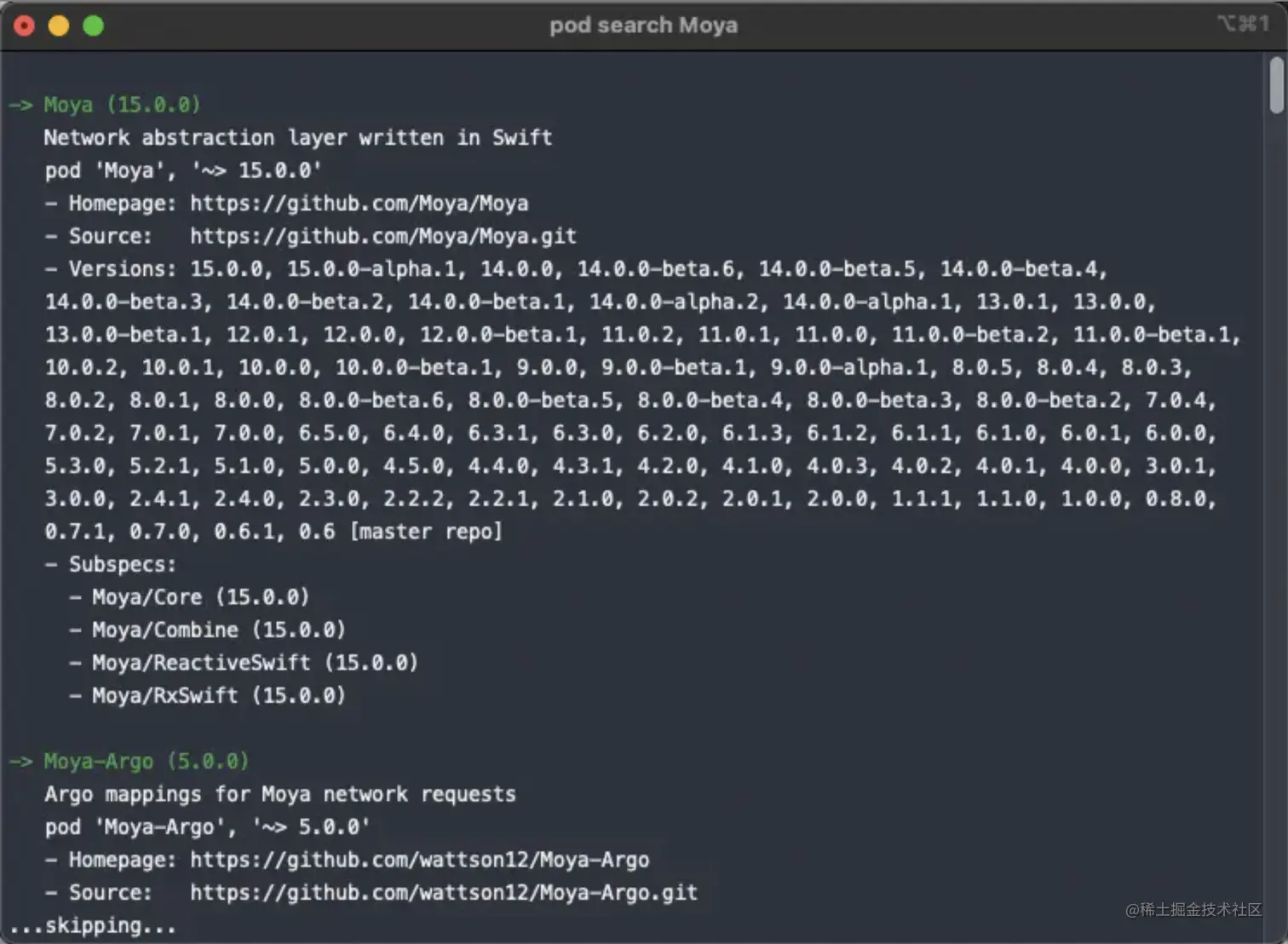Viewport: 1288px width, 944px height.
Task: Click the red close window button
Action: 24,26
